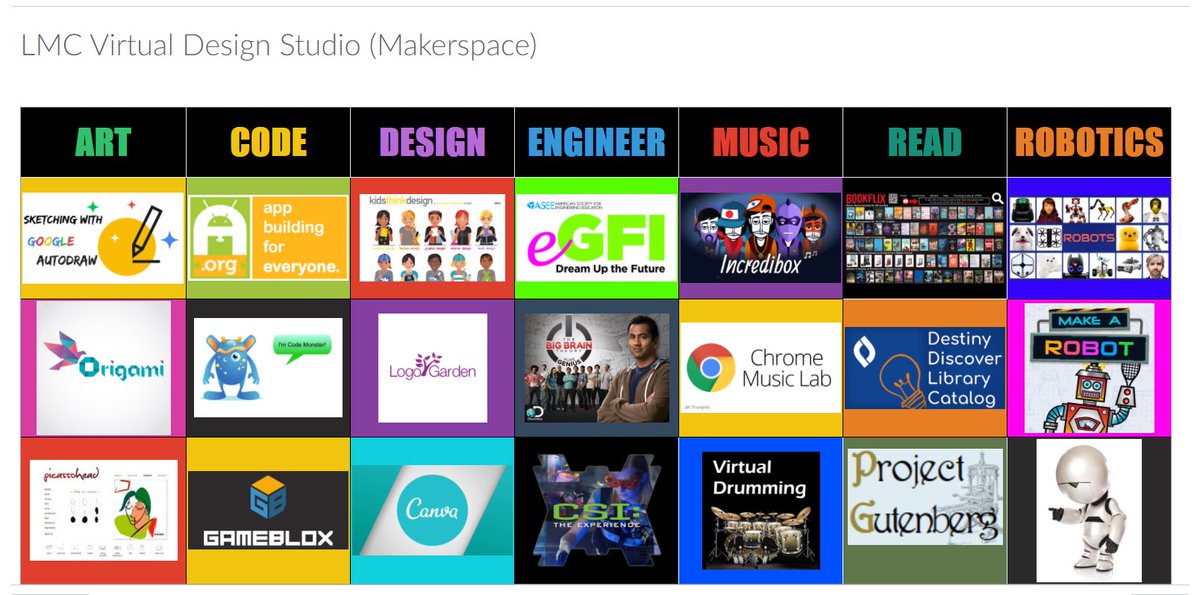Select the Make a Robot activity

(x=1088, y=365)
